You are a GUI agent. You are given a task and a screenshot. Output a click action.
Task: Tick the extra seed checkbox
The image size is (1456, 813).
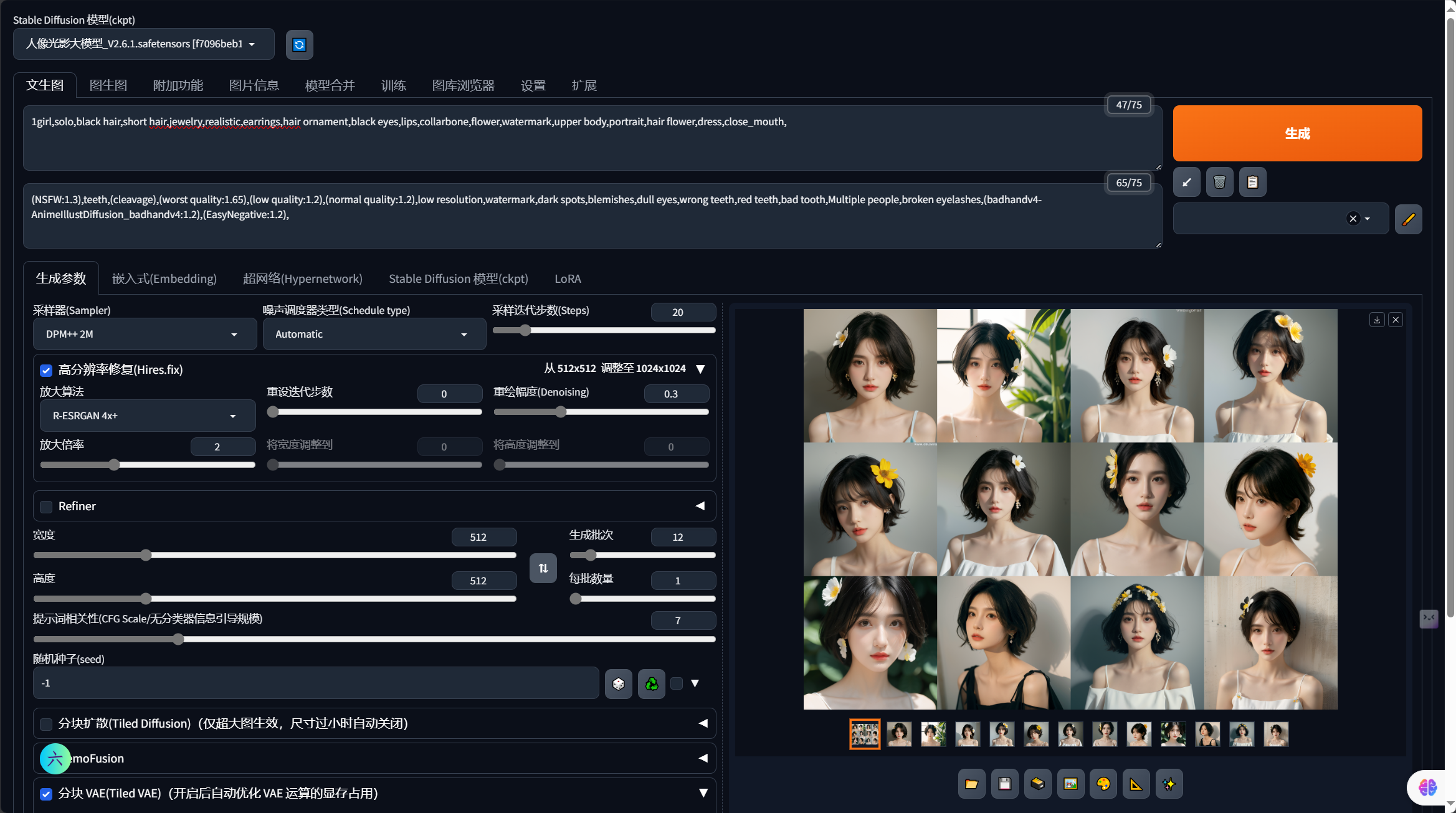(677, 683)
